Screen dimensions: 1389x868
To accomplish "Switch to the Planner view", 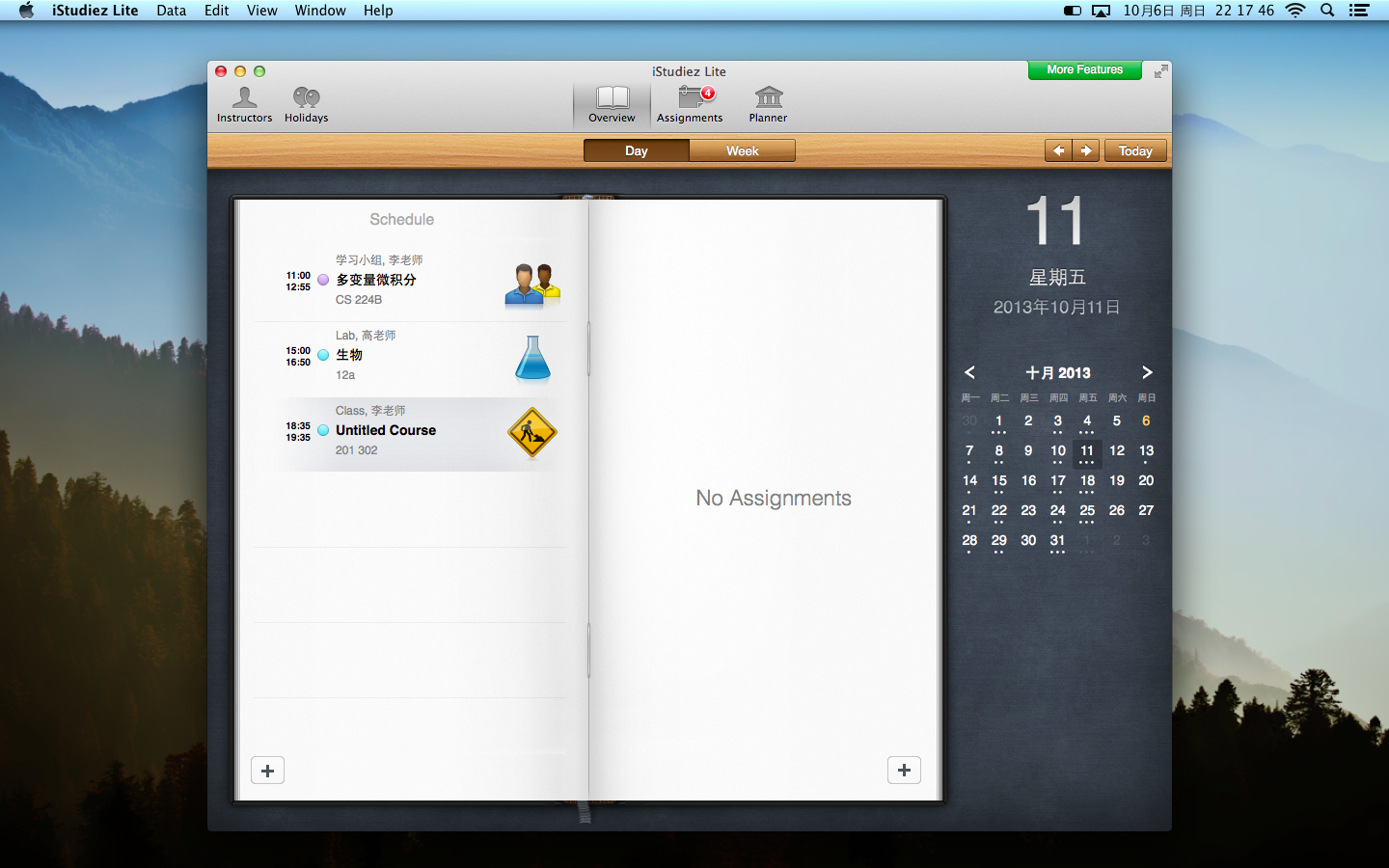I will 768,104.
